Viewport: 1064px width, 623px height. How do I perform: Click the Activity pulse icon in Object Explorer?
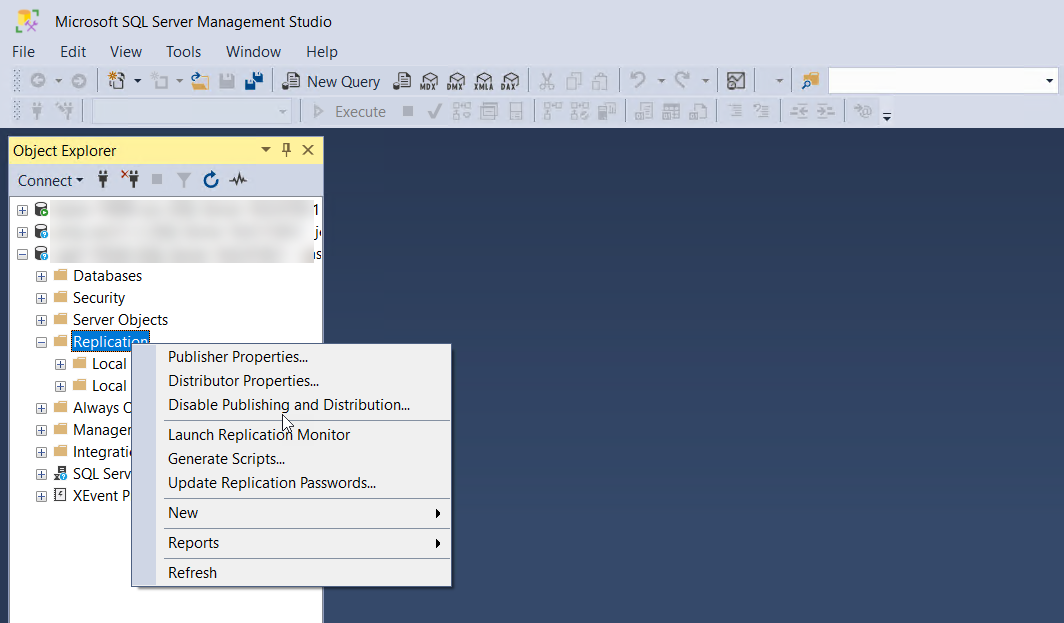click(238, 180)
